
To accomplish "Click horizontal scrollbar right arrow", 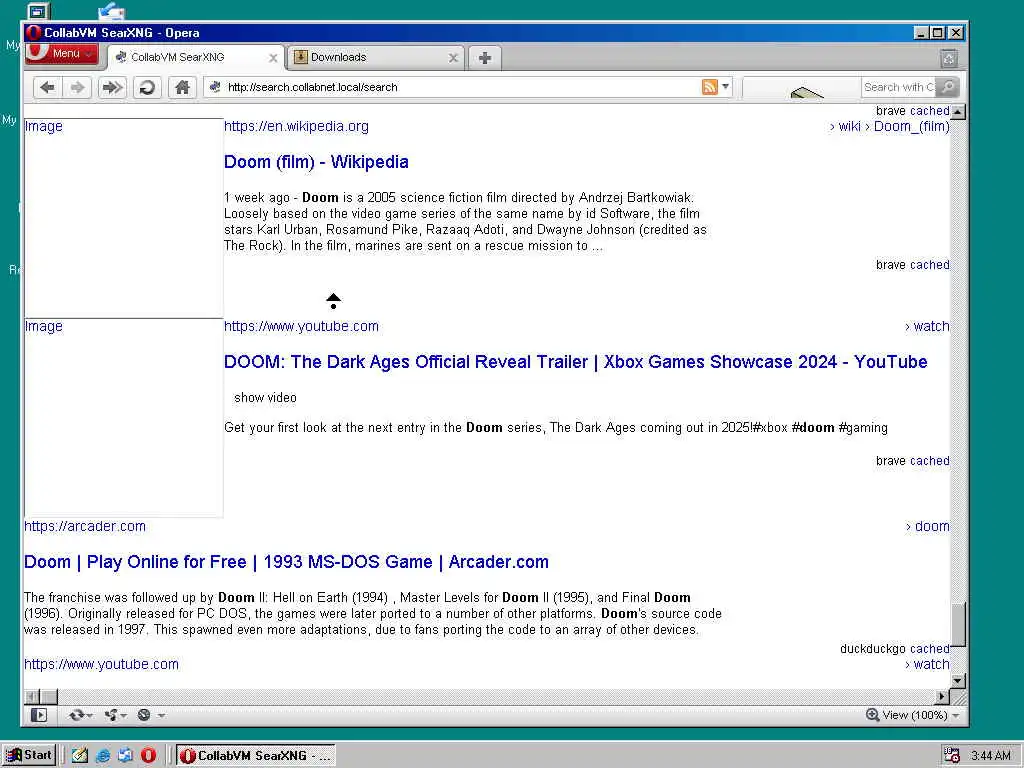I will (942, 696).
